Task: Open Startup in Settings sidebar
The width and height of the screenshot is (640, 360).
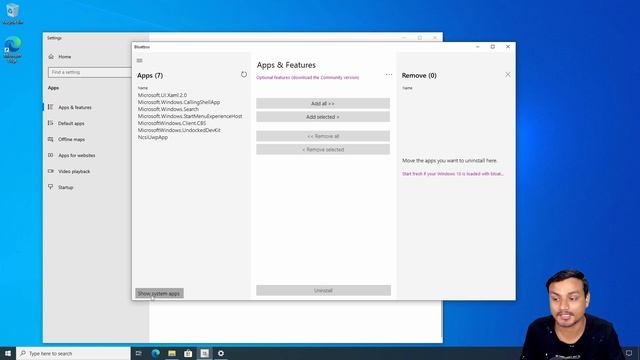Action: click(65, 187)
